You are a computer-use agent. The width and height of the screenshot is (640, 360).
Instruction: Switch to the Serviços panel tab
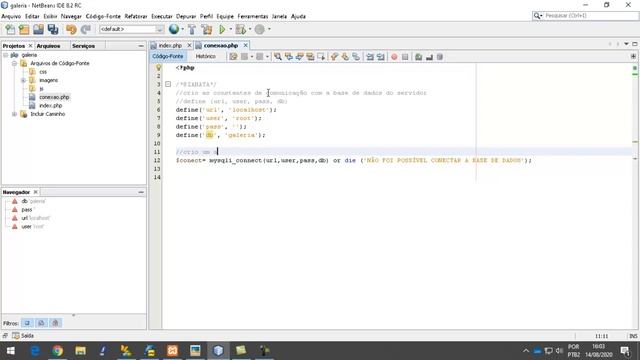pos(83,46)
